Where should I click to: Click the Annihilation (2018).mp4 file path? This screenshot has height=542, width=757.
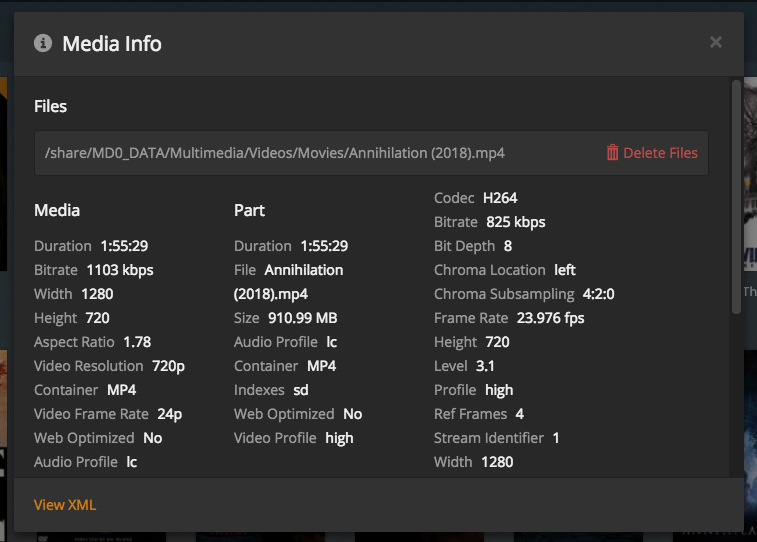275,153
